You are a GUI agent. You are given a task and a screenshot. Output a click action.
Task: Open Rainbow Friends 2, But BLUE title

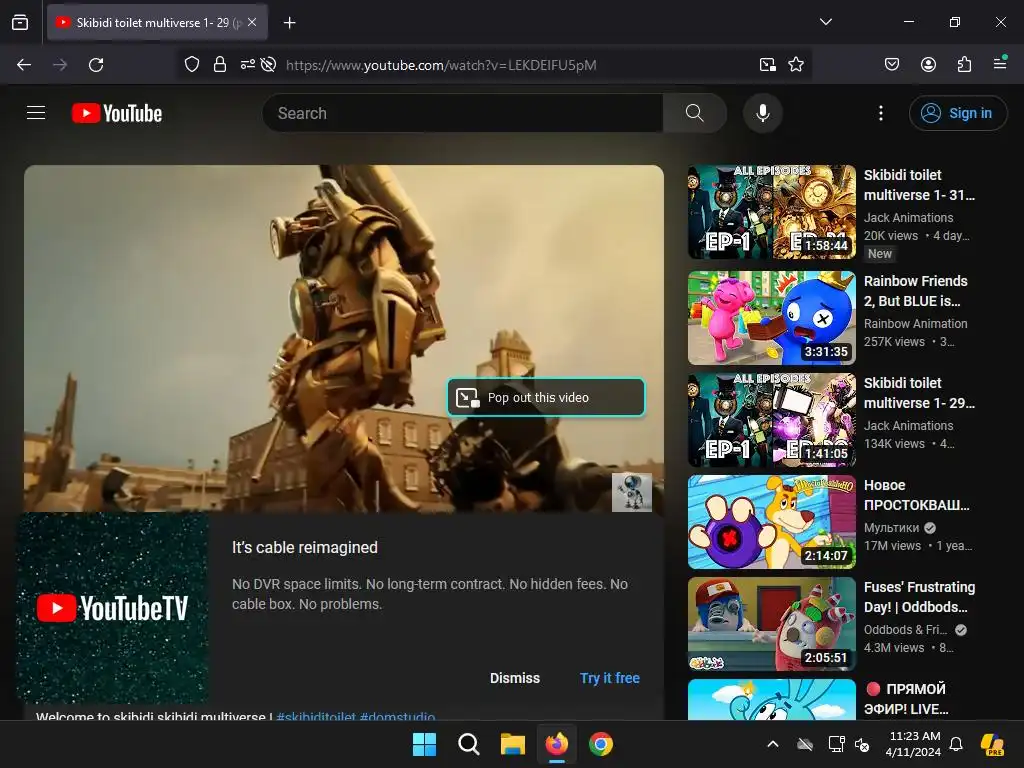tap(916, 291)
